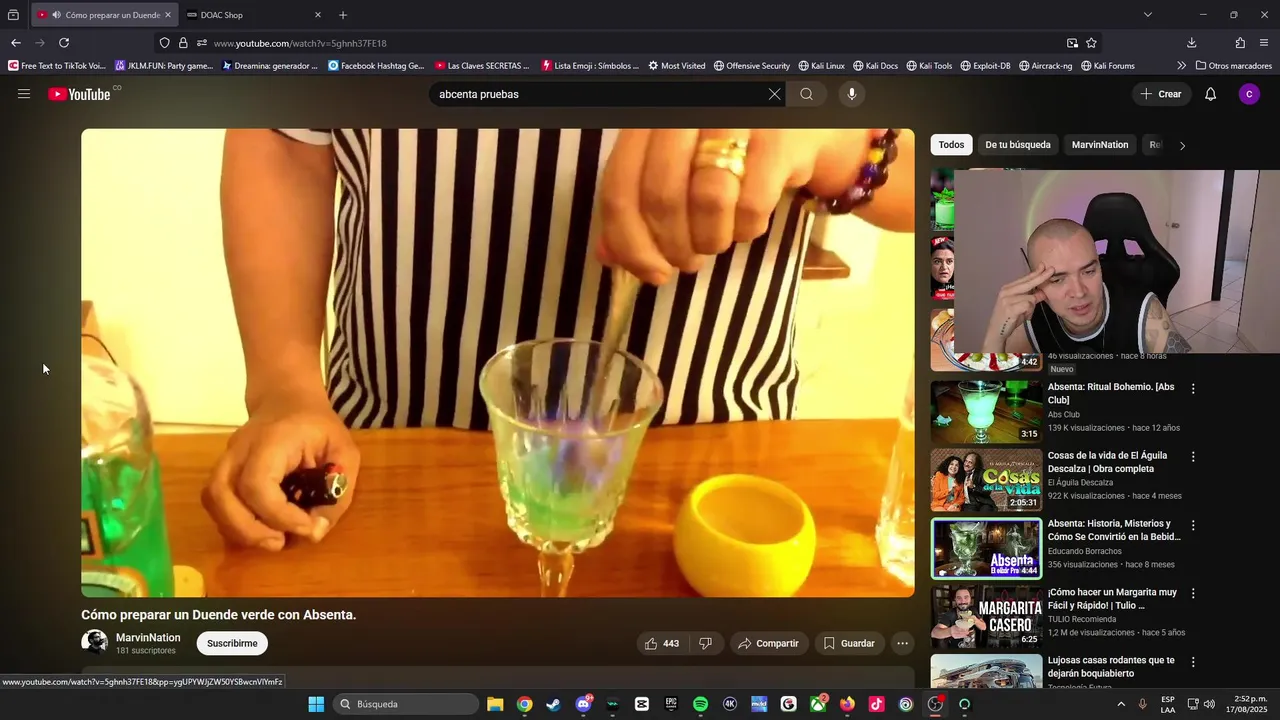The height and width of the screenshot is (720, 1280).
Task: Share the video with Compartir
Action: (768, 643)
